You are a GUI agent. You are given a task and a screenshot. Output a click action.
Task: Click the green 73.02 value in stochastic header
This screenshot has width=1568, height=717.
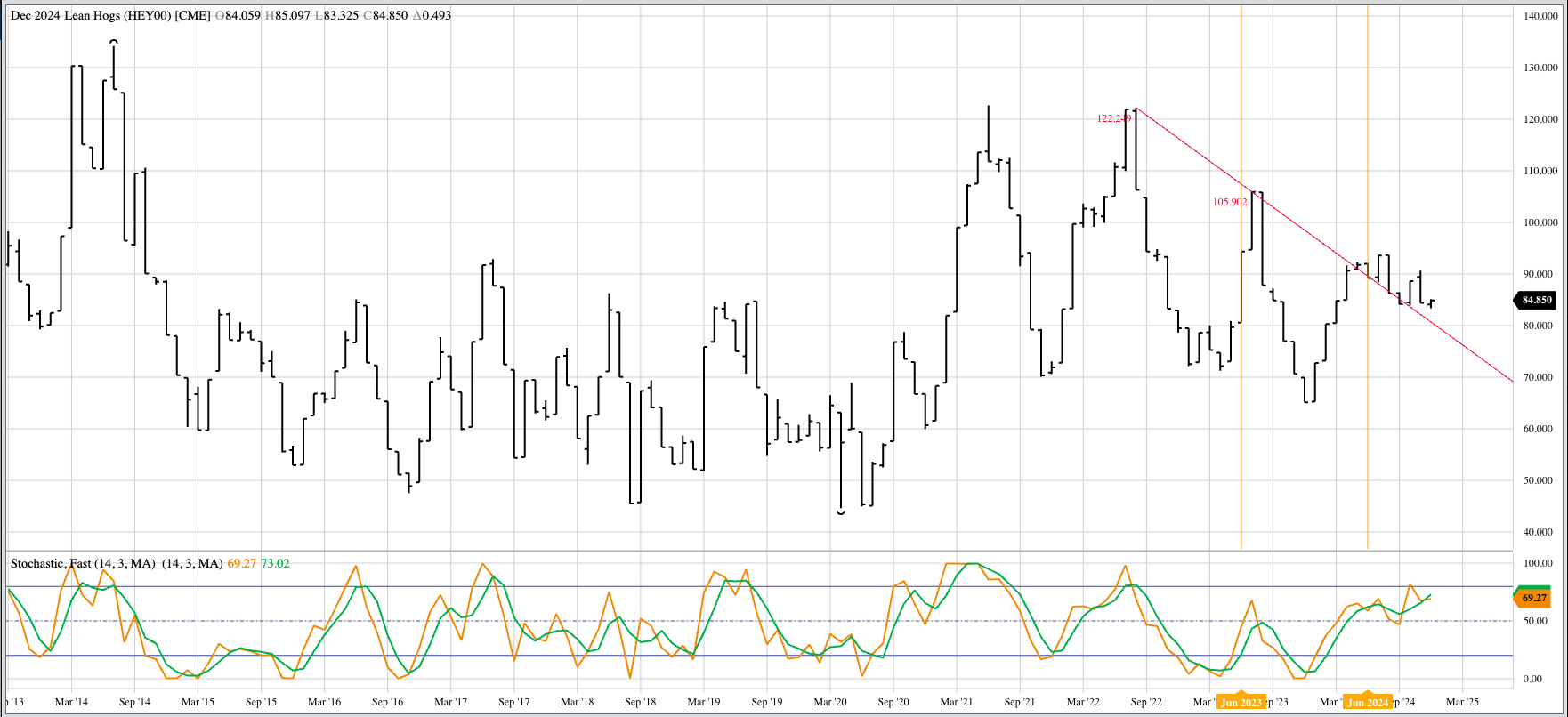275,563
